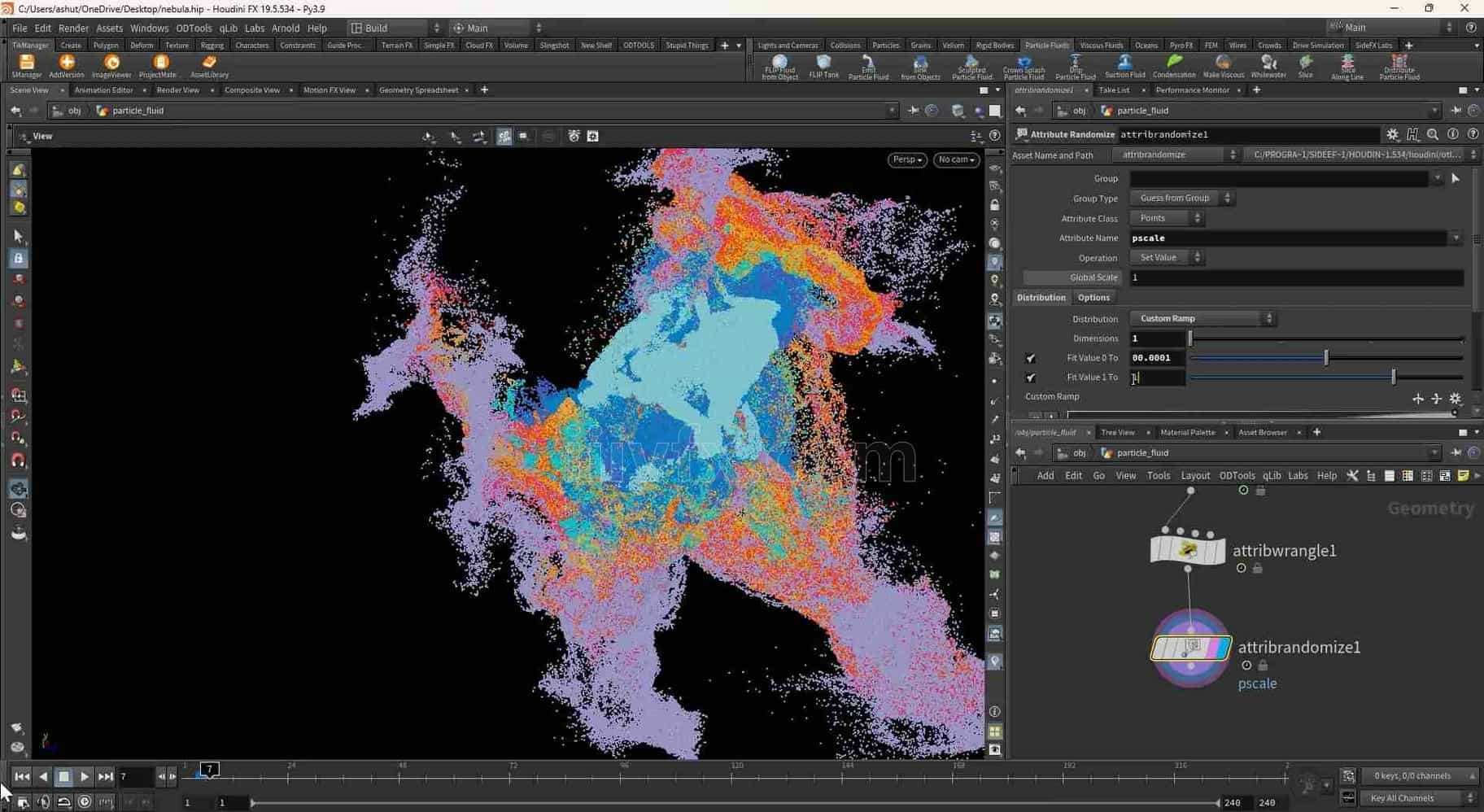Click the Crown Splash Particle Fluid tool

pos(1024,67)
